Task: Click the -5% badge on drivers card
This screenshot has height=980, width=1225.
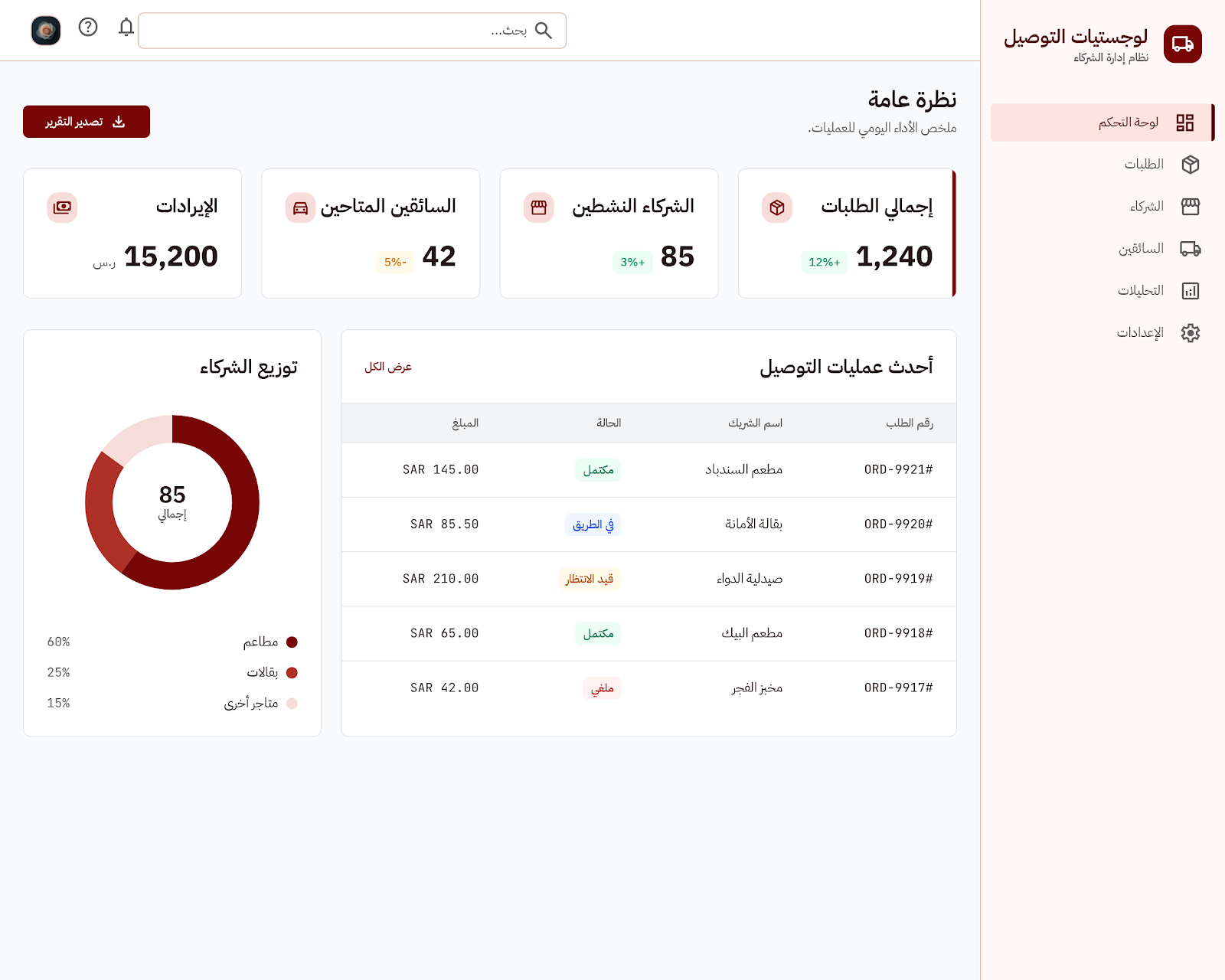Action: tap(395, 262)
